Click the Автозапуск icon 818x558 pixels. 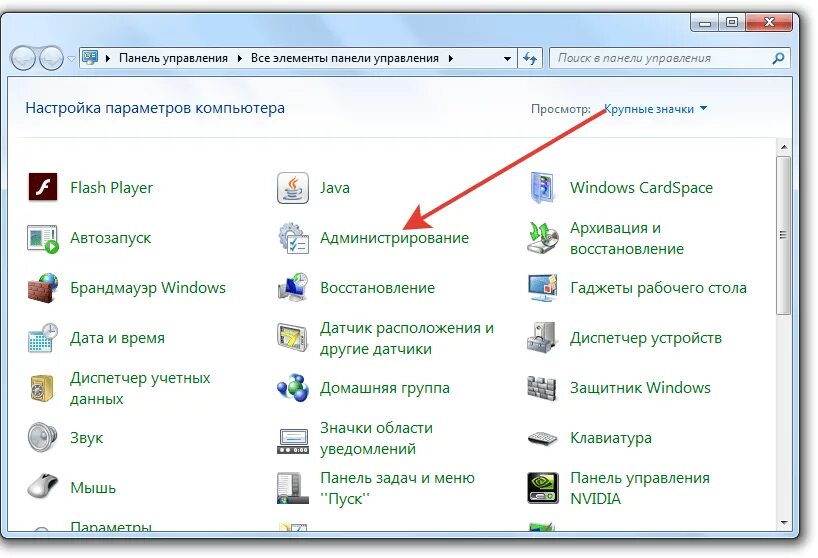43,238
